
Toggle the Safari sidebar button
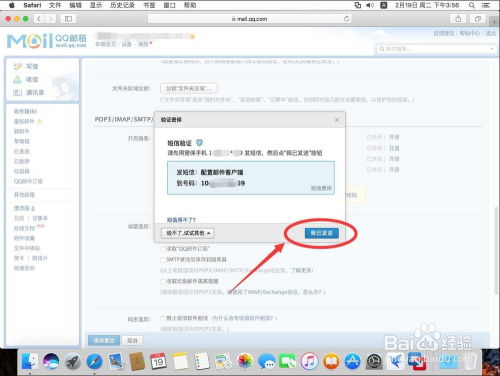click(x=68, y=19)
